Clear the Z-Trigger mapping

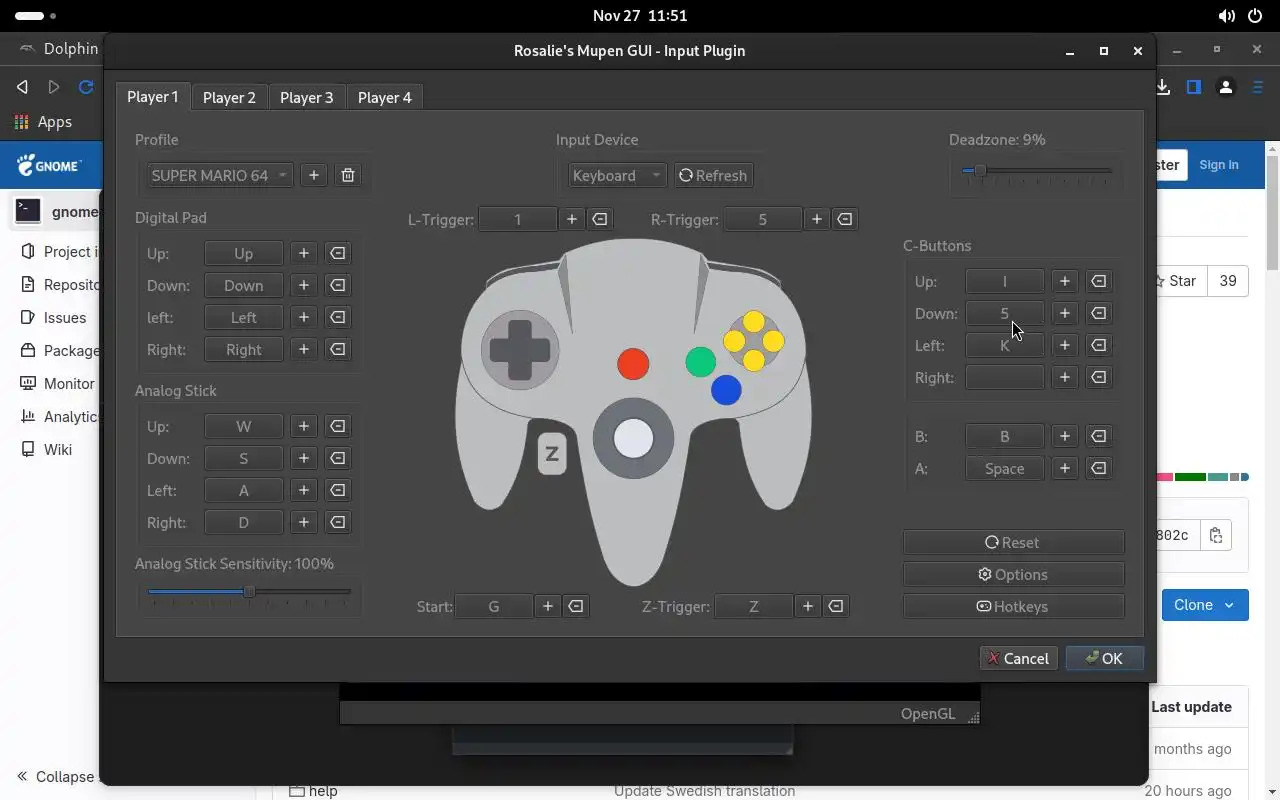coord(836,606)
